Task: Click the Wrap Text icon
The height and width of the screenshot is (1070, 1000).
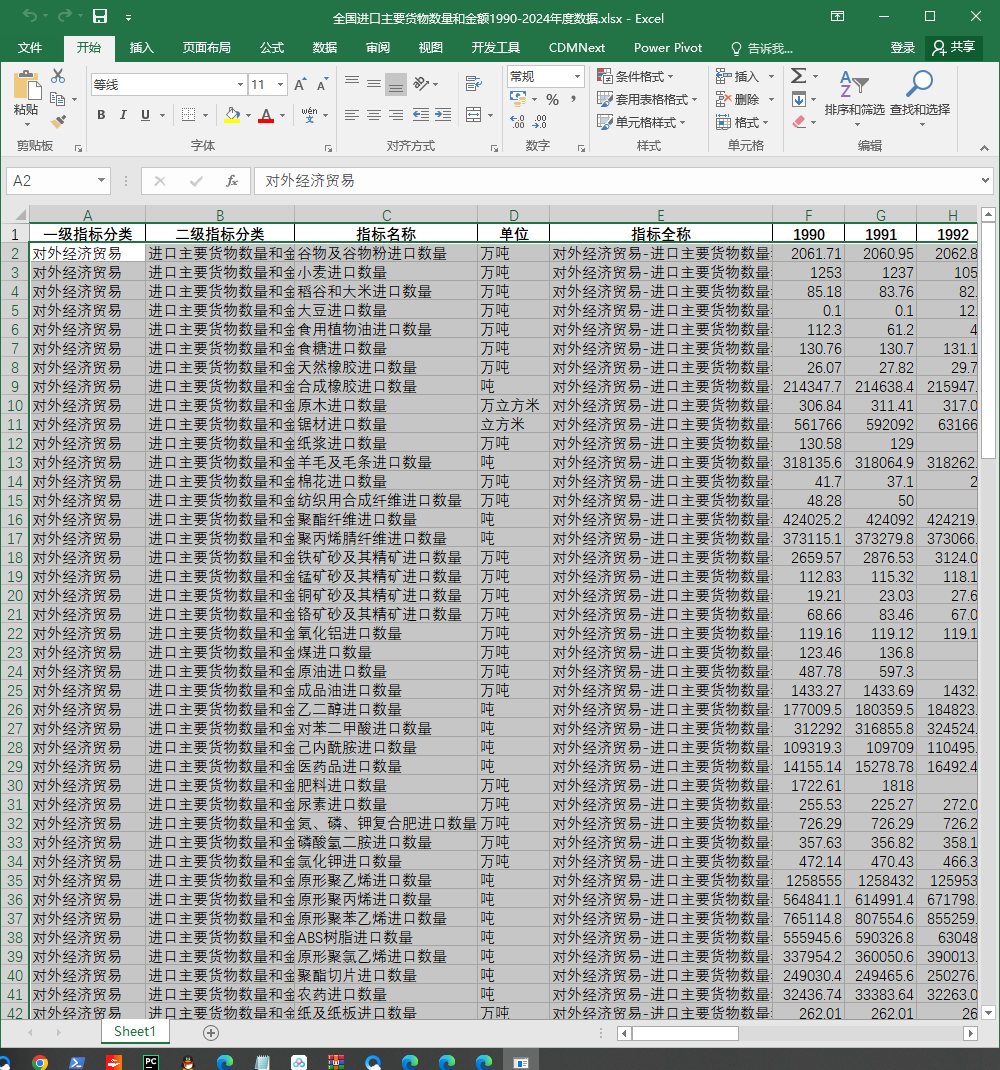Action: click(473, 83)
